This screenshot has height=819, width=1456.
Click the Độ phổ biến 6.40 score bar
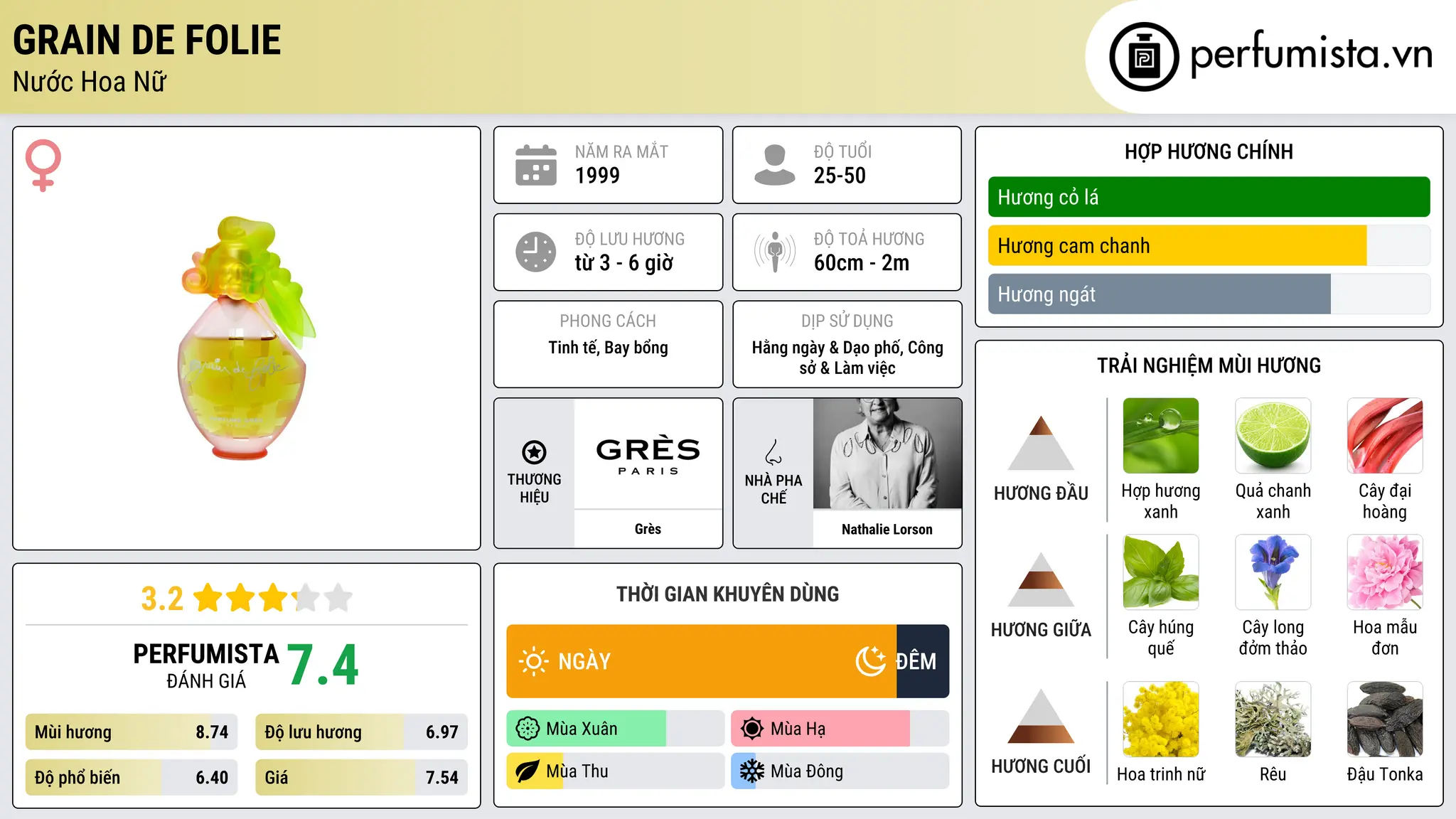pyautogui.click(x=132, y=777)
